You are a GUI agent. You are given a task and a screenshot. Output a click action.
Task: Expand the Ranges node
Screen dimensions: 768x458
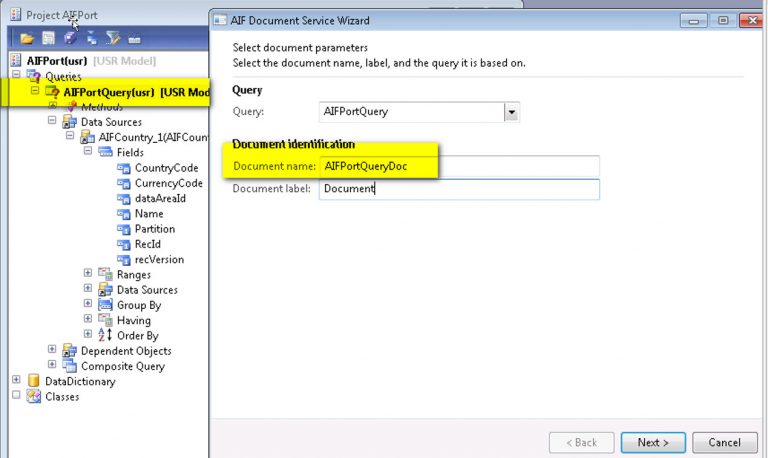87,274
